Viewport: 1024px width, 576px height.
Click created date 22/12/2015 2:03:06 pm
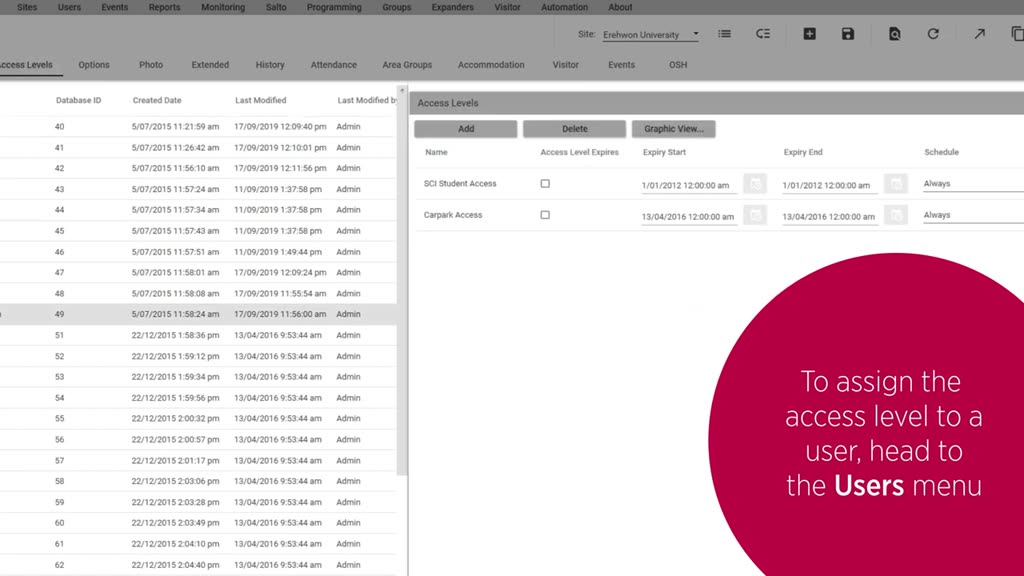click(175, 481)
